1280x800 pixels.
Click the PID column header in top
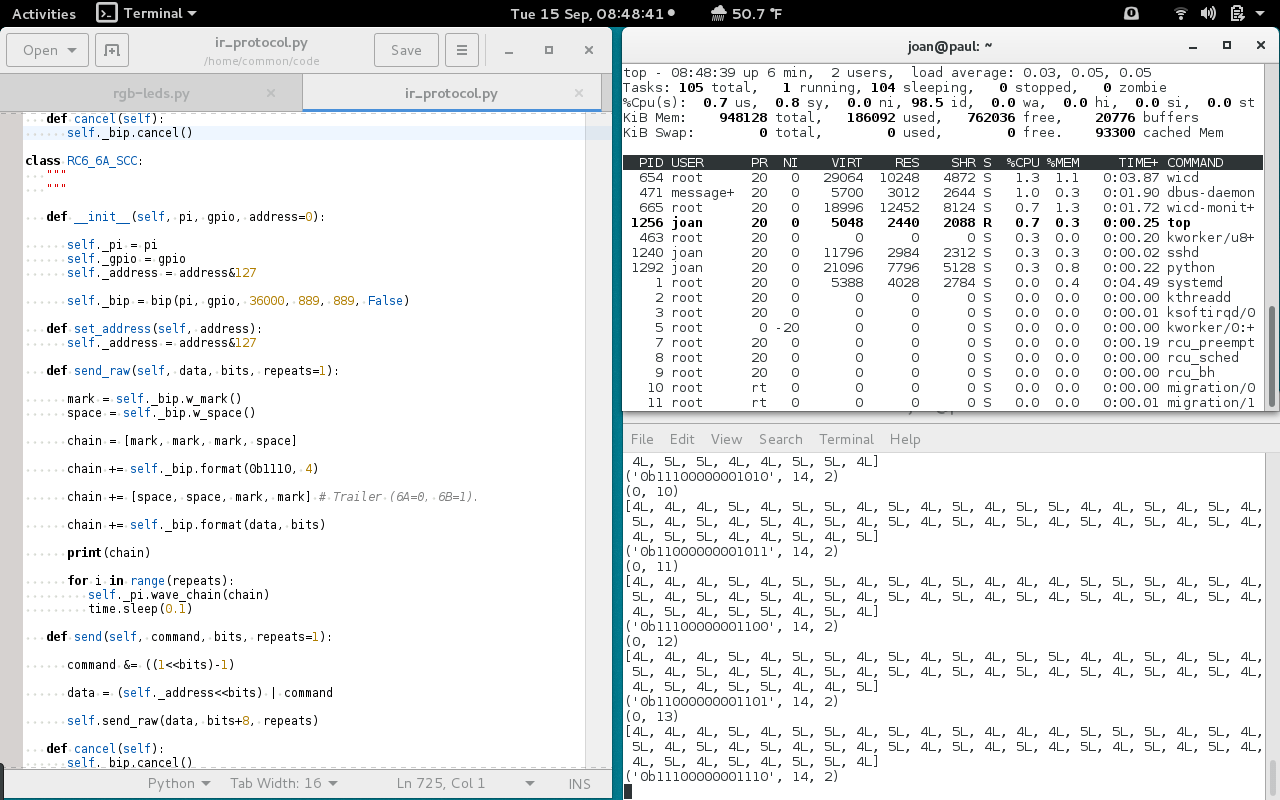pyautogui.click(x=649, y=162)
